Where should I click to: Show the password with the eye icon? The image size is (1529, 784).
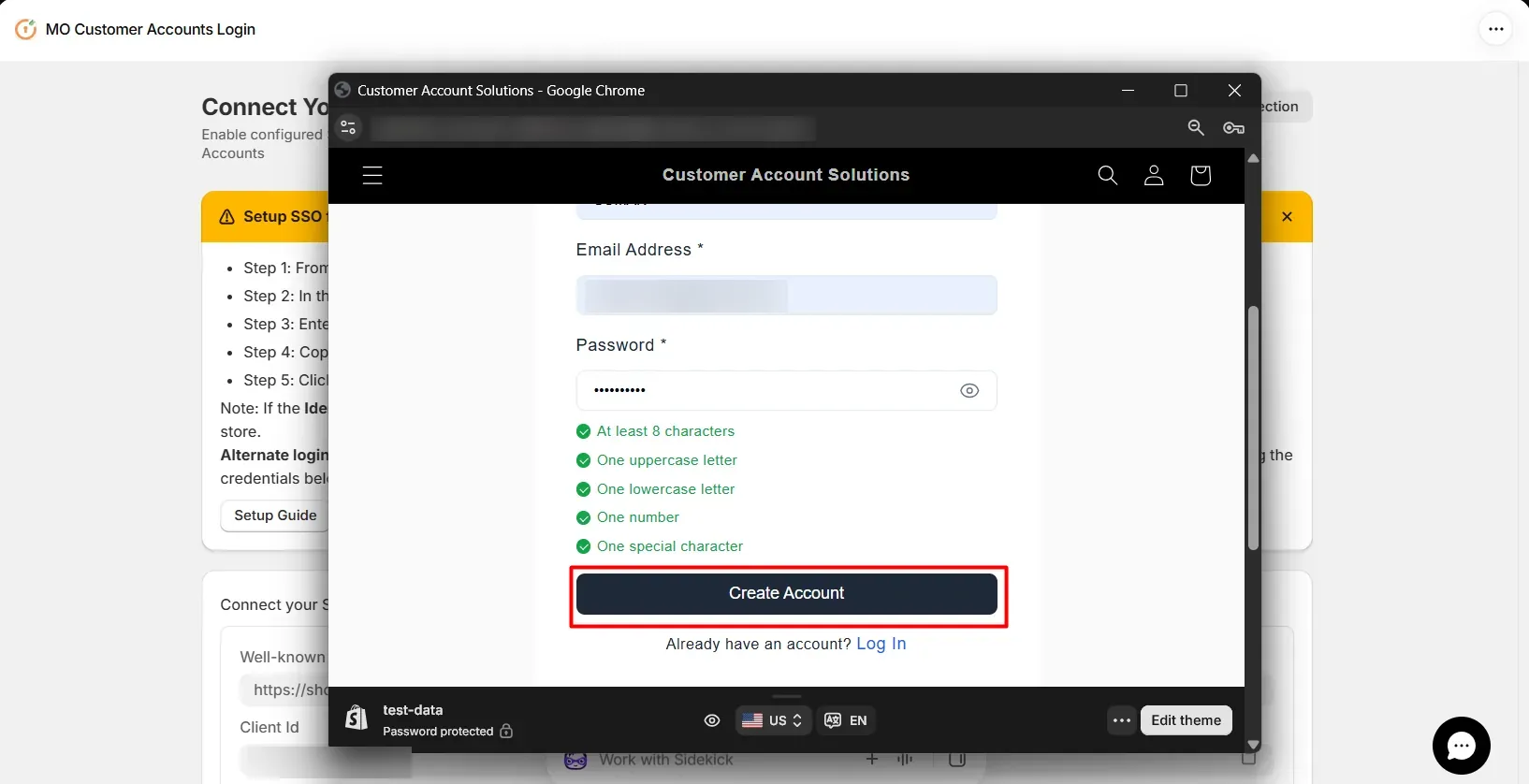click(969, 391)
